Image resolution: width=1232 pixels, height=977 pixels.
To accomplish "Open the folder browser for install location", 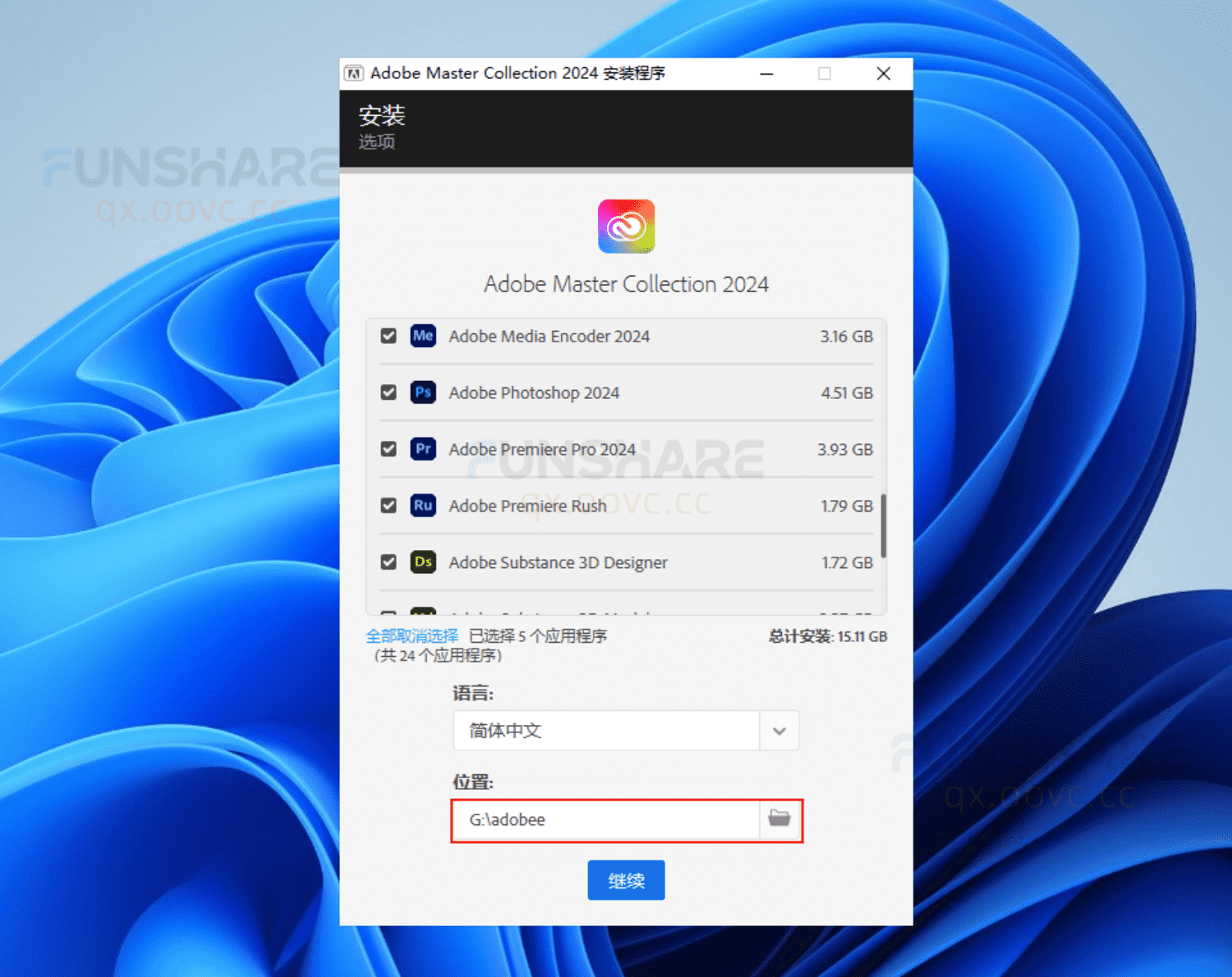I will coord(779,819).
